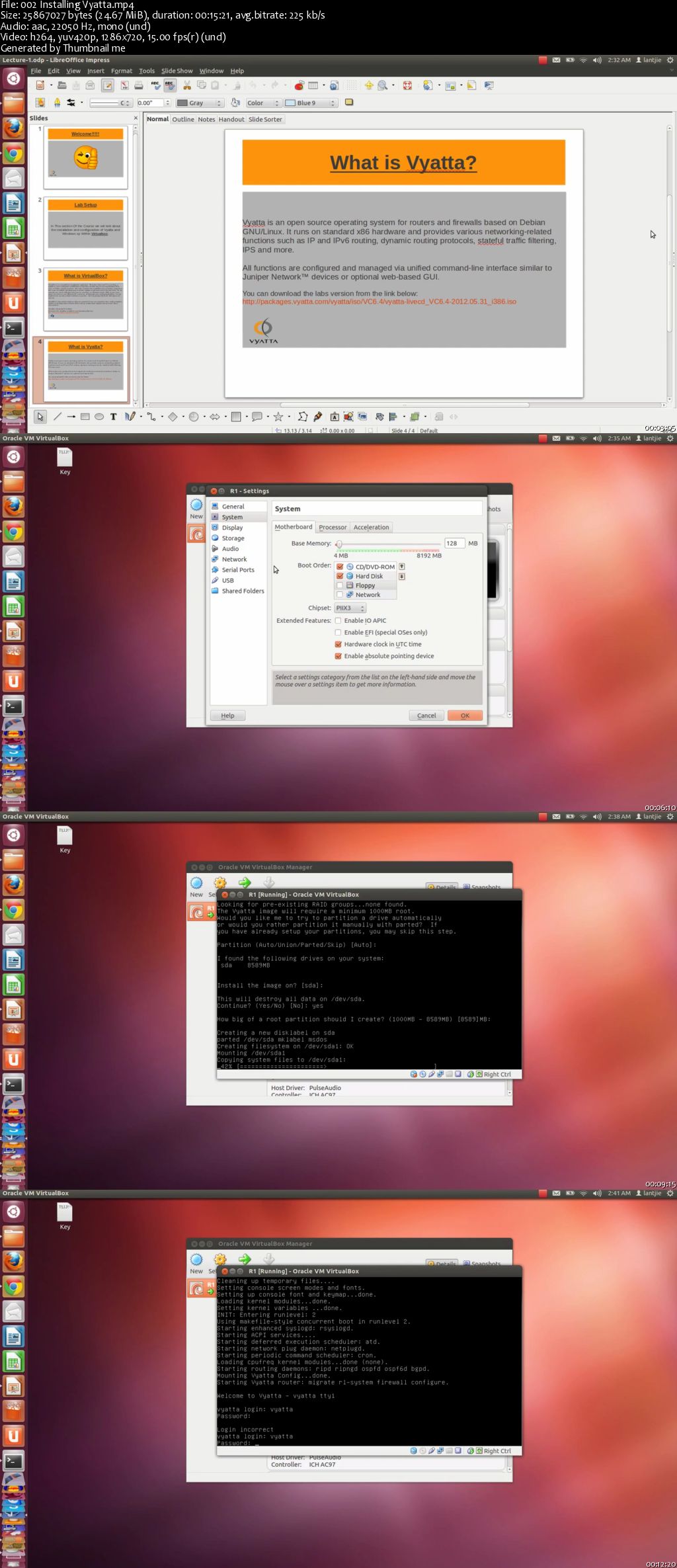
Task: Run Spelling check (ABC) icon in Impress toolbar
Action: click(155, 85)
